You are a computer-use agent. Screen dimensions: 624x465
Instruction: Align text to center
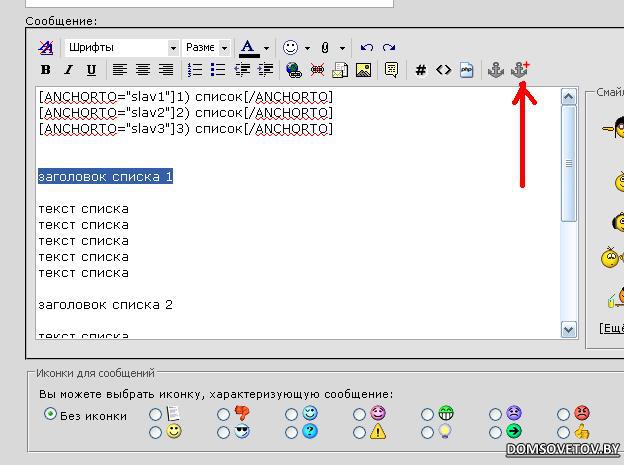point(143,70)
